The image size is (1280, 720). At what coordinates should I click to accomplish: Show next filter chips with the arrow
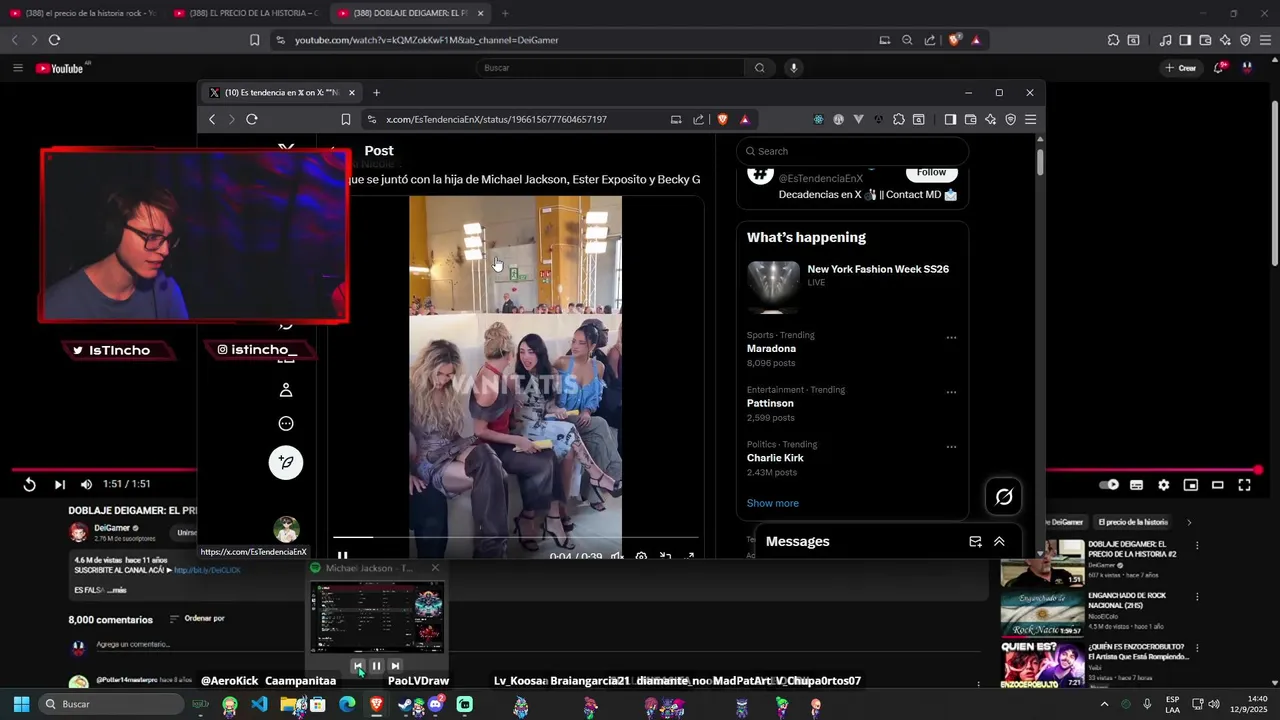tap(1189, 522)
